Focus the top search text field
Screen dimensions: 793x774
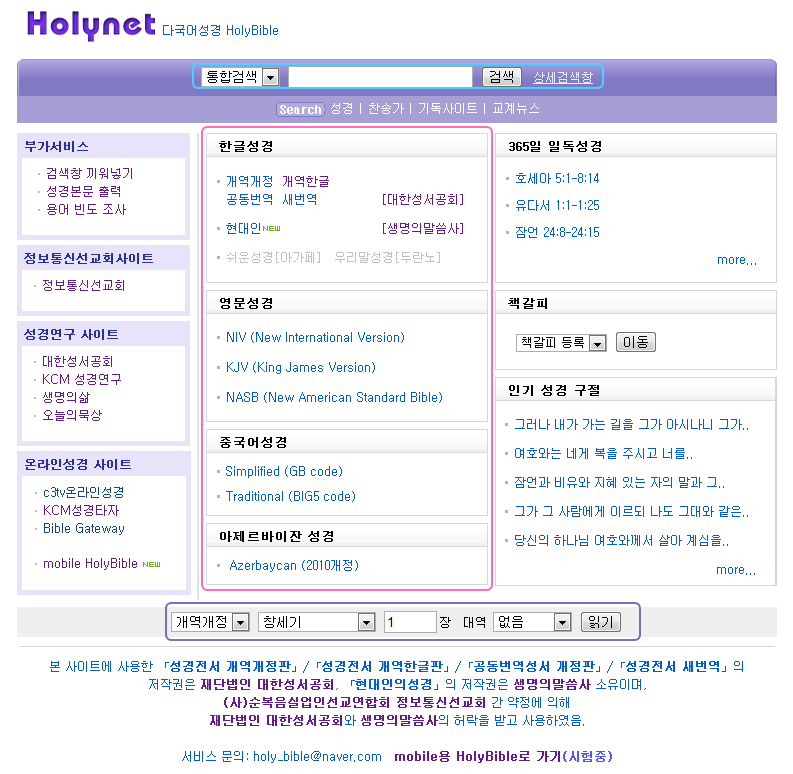[380, 77]
